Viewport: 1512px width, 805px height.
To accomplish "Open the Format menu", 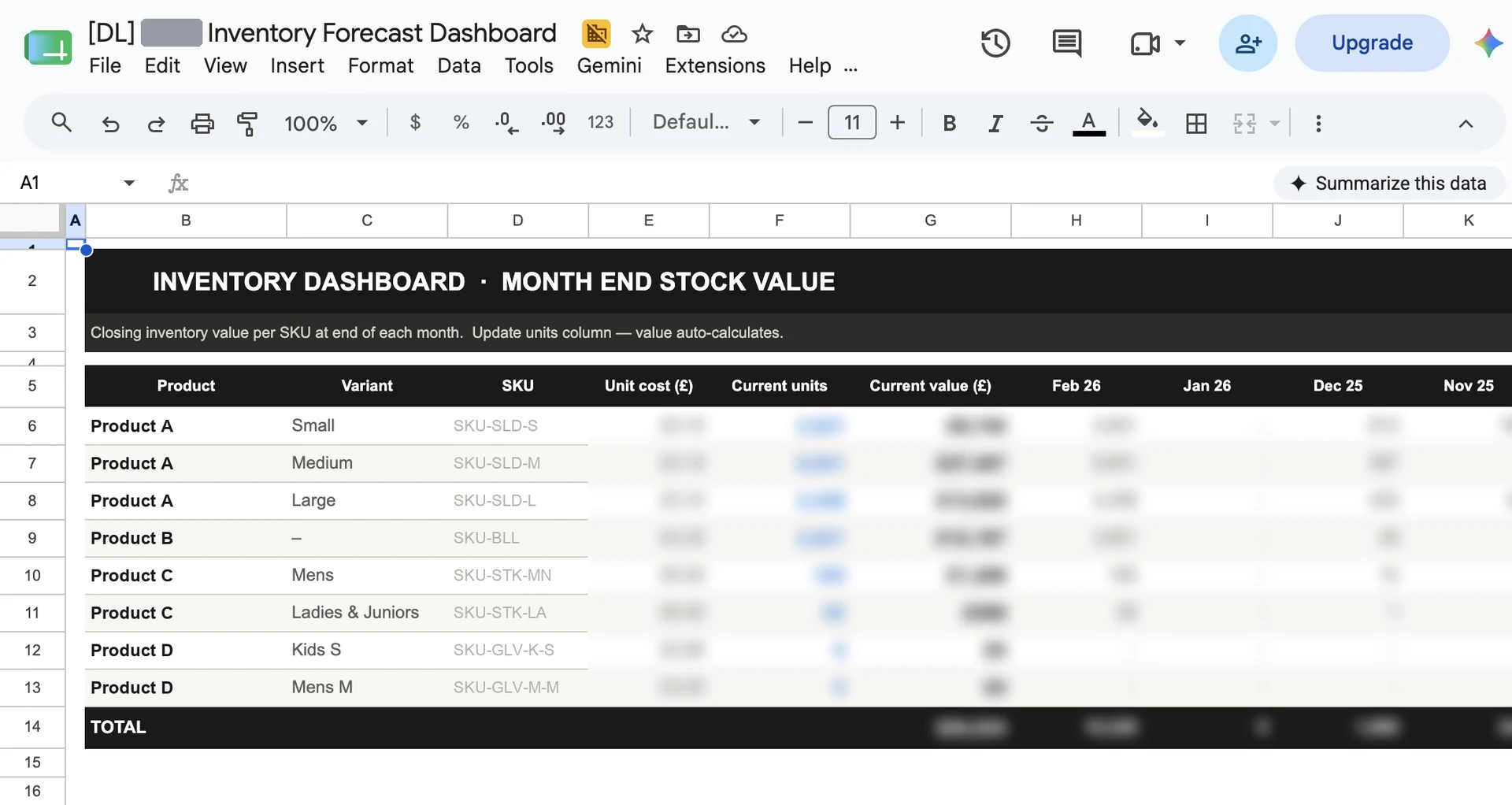I will coord(380,65).
